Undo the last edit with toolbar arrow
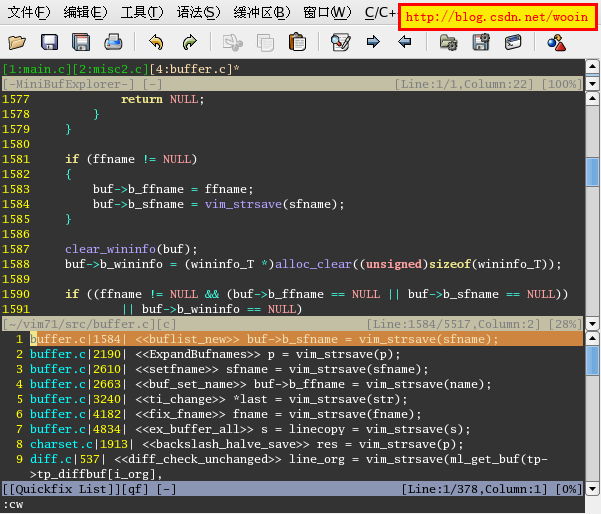The height and width of the screenshot is (514, 601). point(156,42)
